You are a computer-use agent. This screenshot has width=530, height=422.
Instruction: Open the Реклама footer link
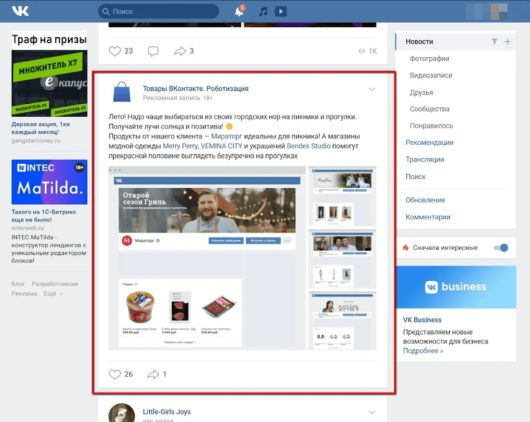[x=24, y=294]
